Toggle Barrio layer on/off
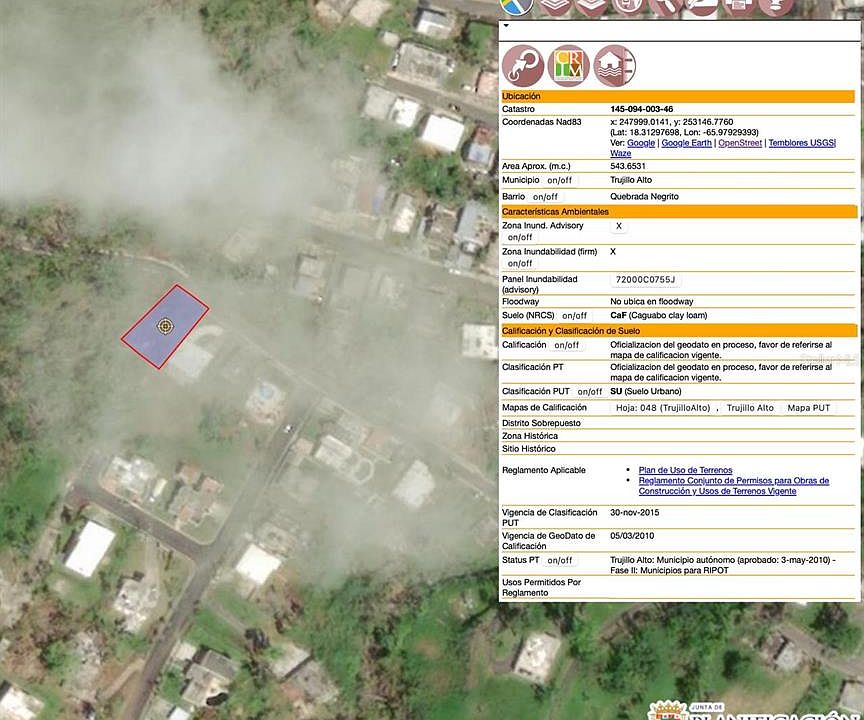Viewport: 864px width, 720px height. pyautogui.click(x=545, y=197)
